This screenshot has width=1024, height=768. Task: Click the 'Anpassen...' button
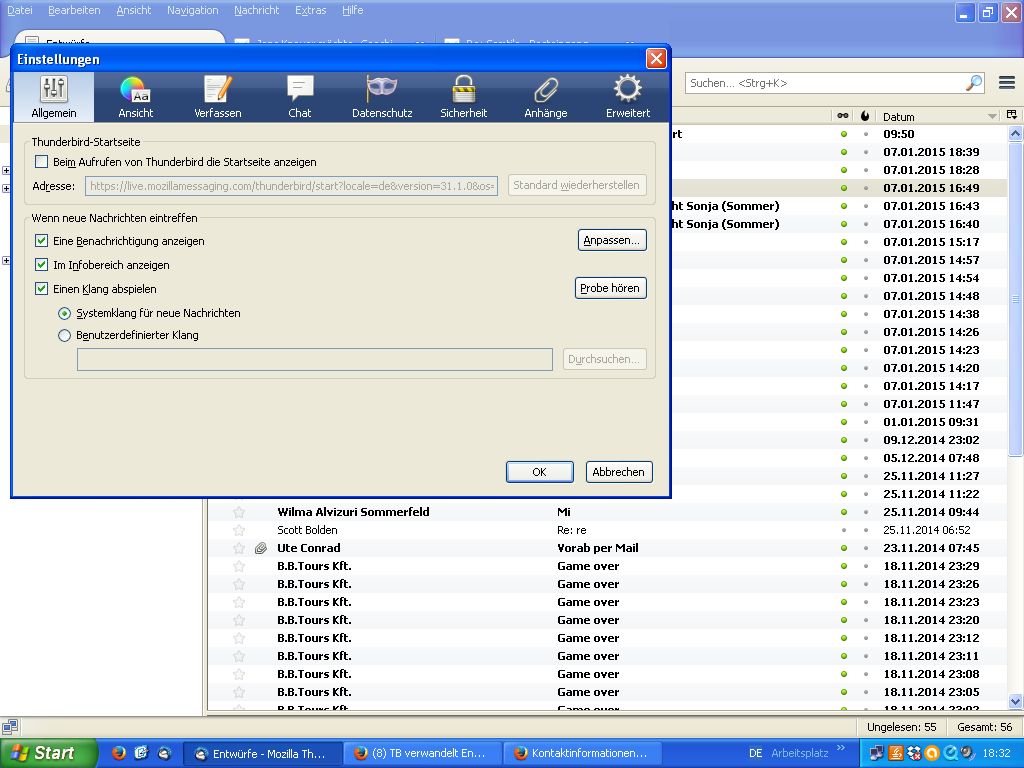[x=612, y=241]
